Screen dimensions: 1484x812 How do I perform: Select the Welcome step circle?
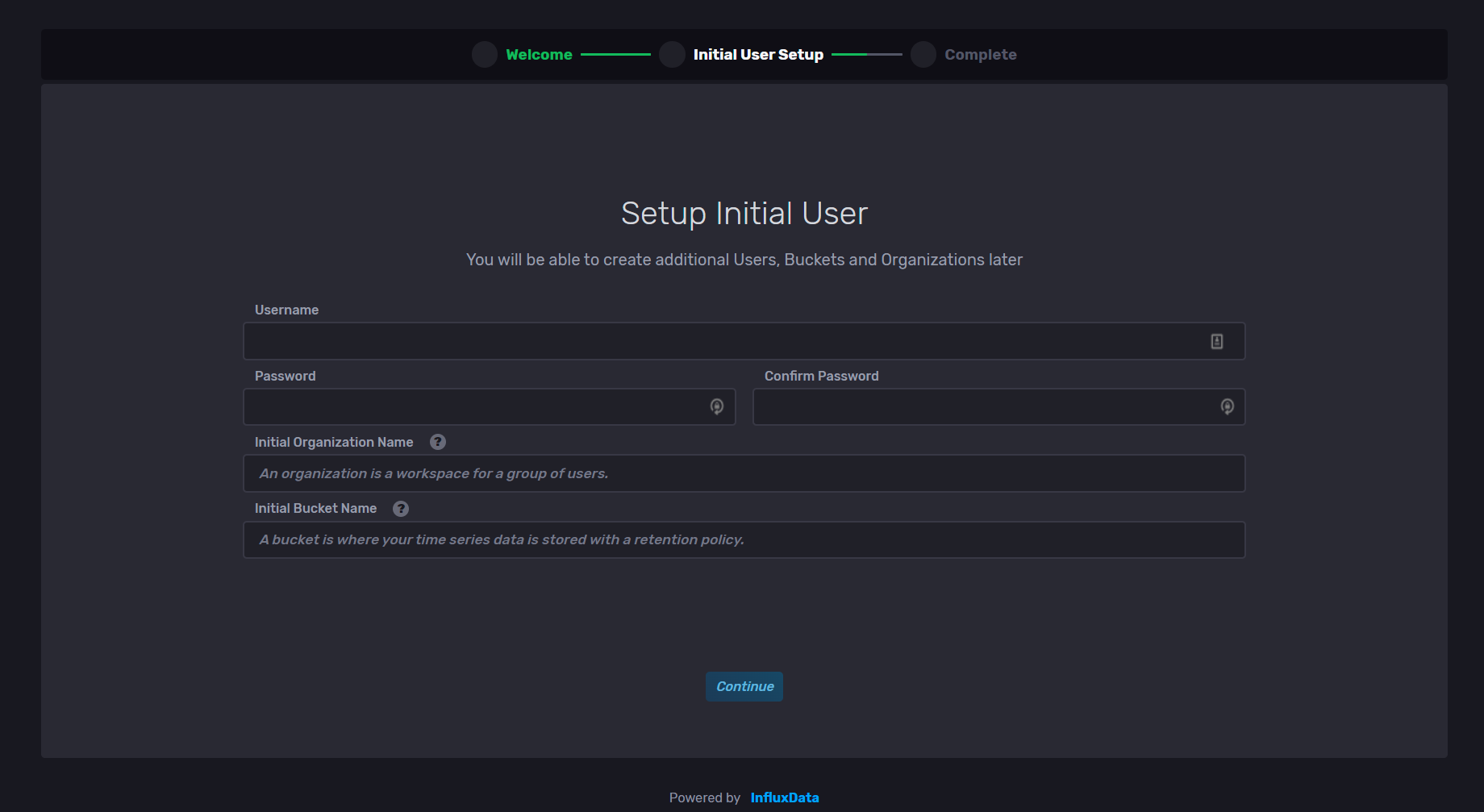click(484, 54)
